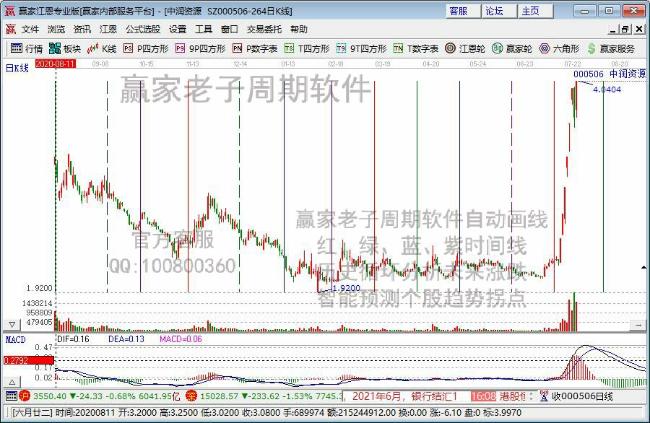The image size is (650, 423).
Task: Click the 板块 sector toolbar icon
Action: click(66, 48)
